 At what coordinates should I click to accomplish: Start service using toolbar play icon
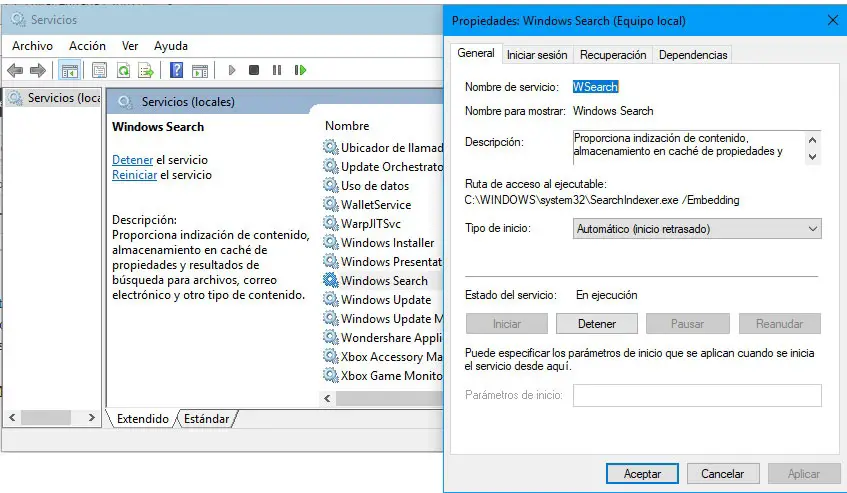coord(232,70)
